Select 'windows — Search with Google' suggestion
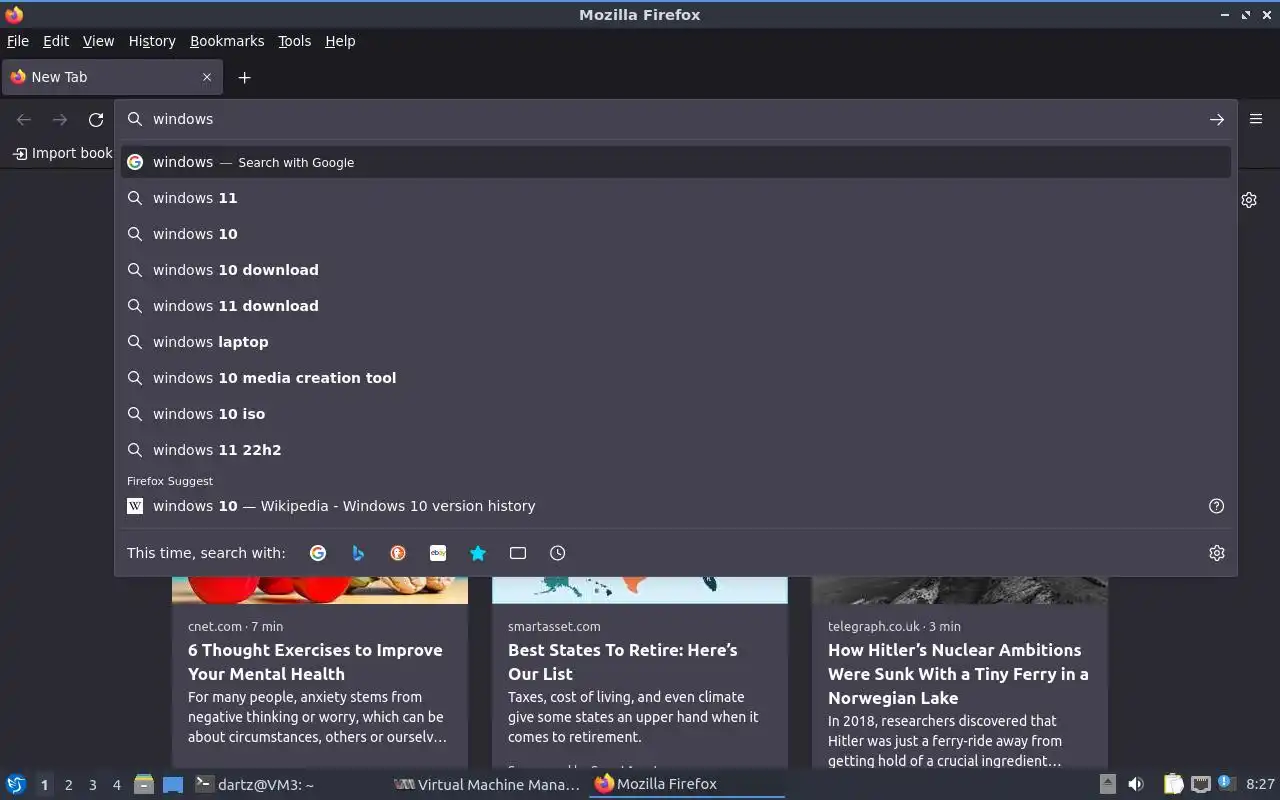 [676, 162]
